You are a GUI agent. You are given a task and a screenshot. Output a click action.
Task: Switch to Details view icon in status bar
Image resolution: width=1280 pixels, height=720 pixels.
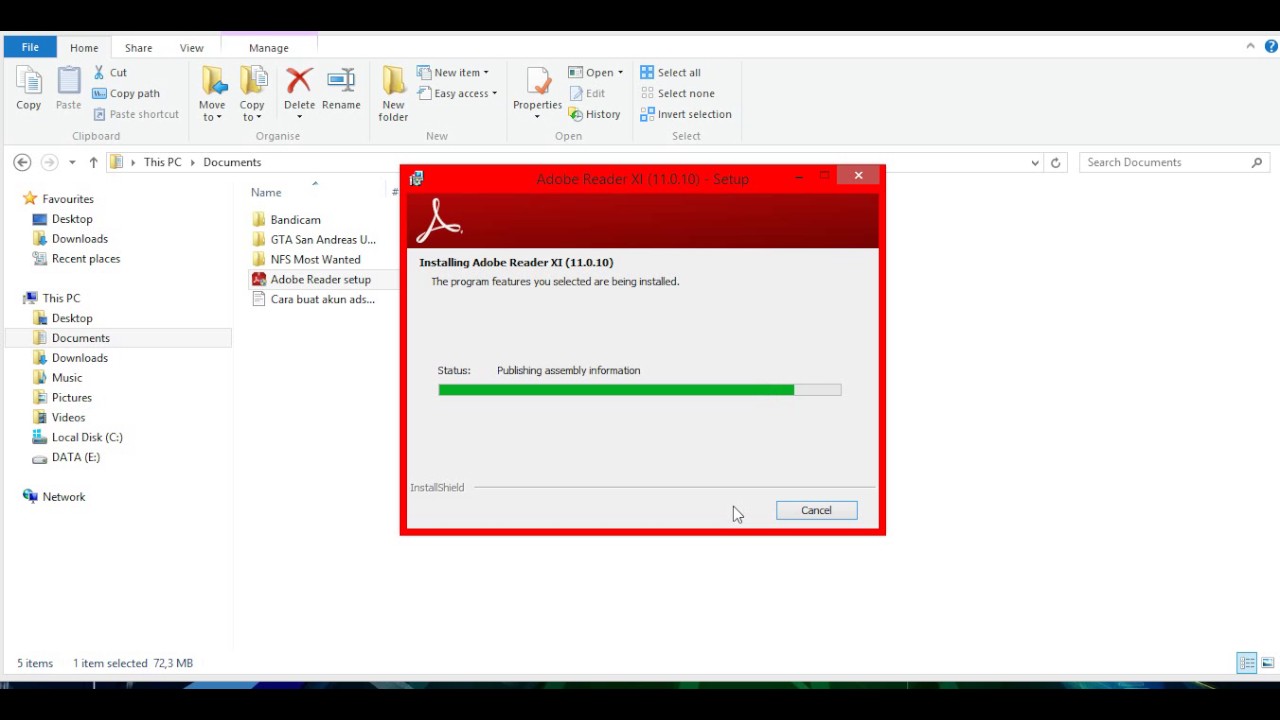(x=1247, y=663)
